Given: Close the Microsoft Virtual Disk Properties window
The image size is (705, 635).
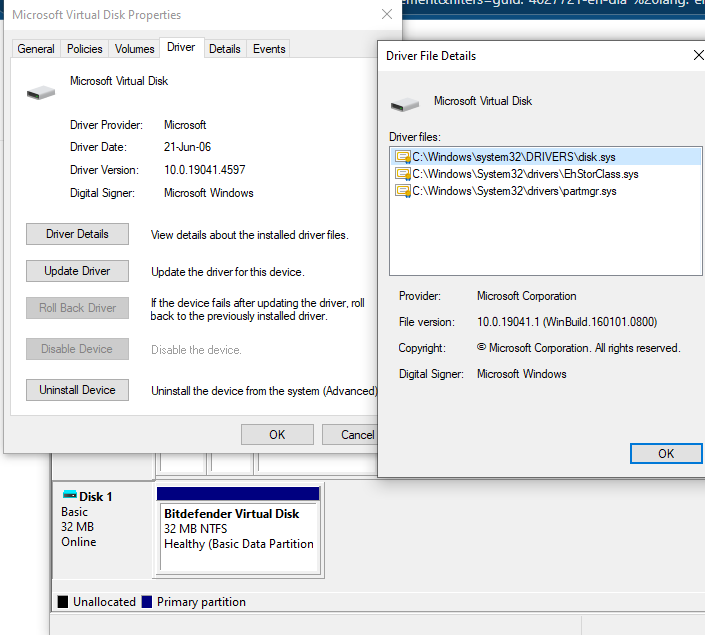Looking at the screenshot, I should [387, 14].
